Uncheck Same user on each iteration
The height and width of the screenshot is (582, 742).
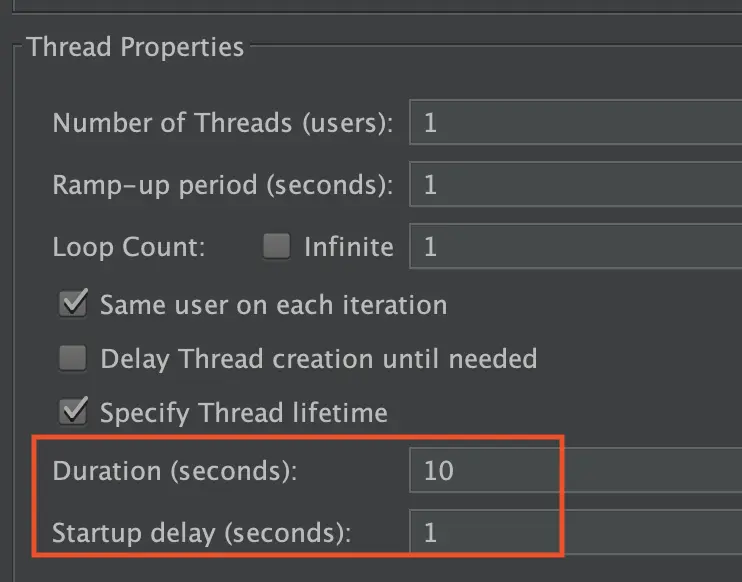pos(73,304)
